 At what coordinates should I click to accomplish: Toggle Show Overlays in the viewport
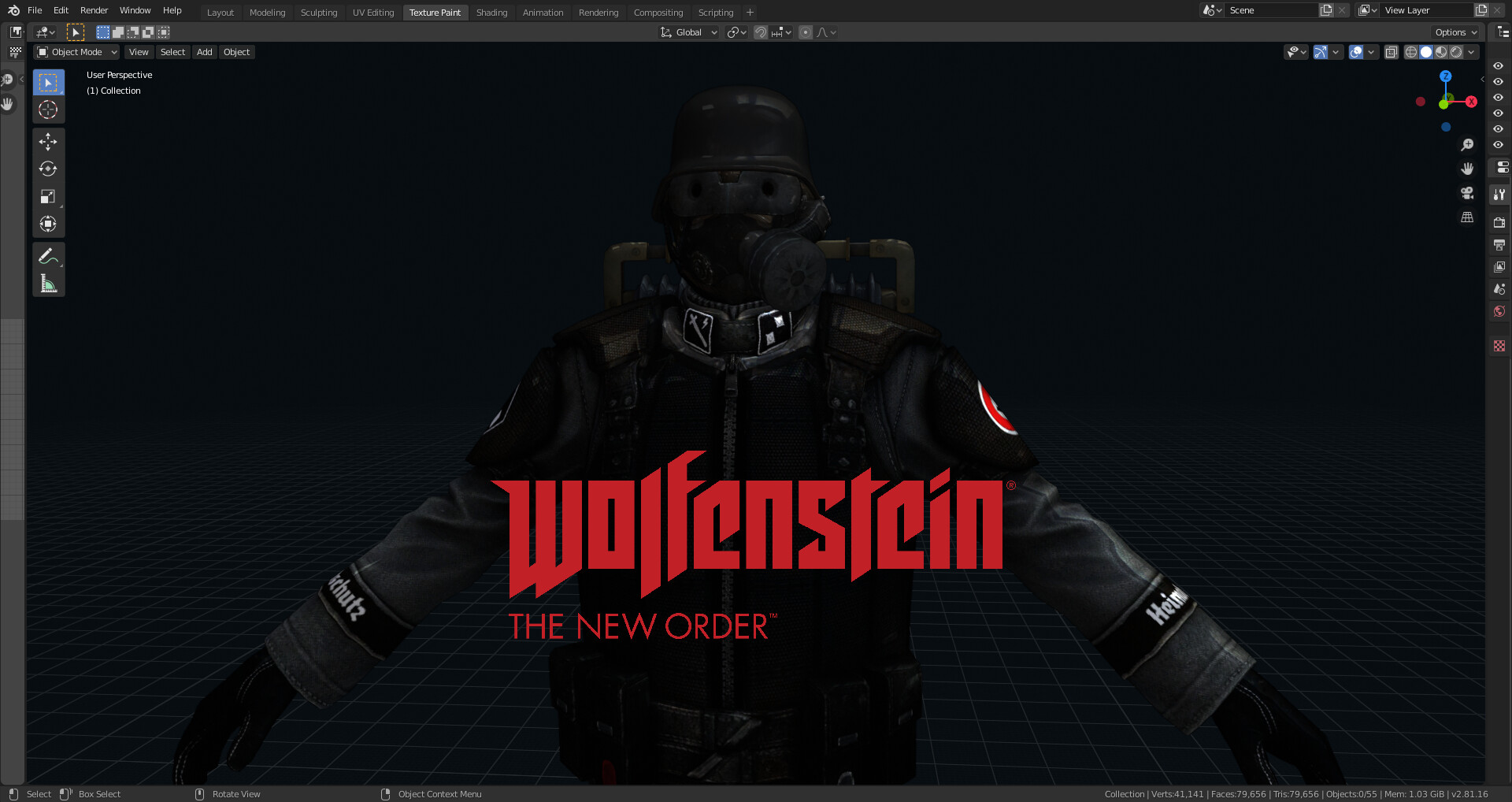[x=1357, y=52]
